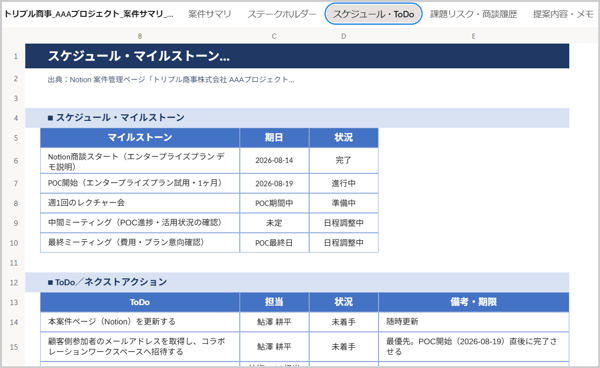Viewport: 600px width, 368px height.
Task: Select the 最終ミーティング milestone cell
Action: (x=140, y=243)
